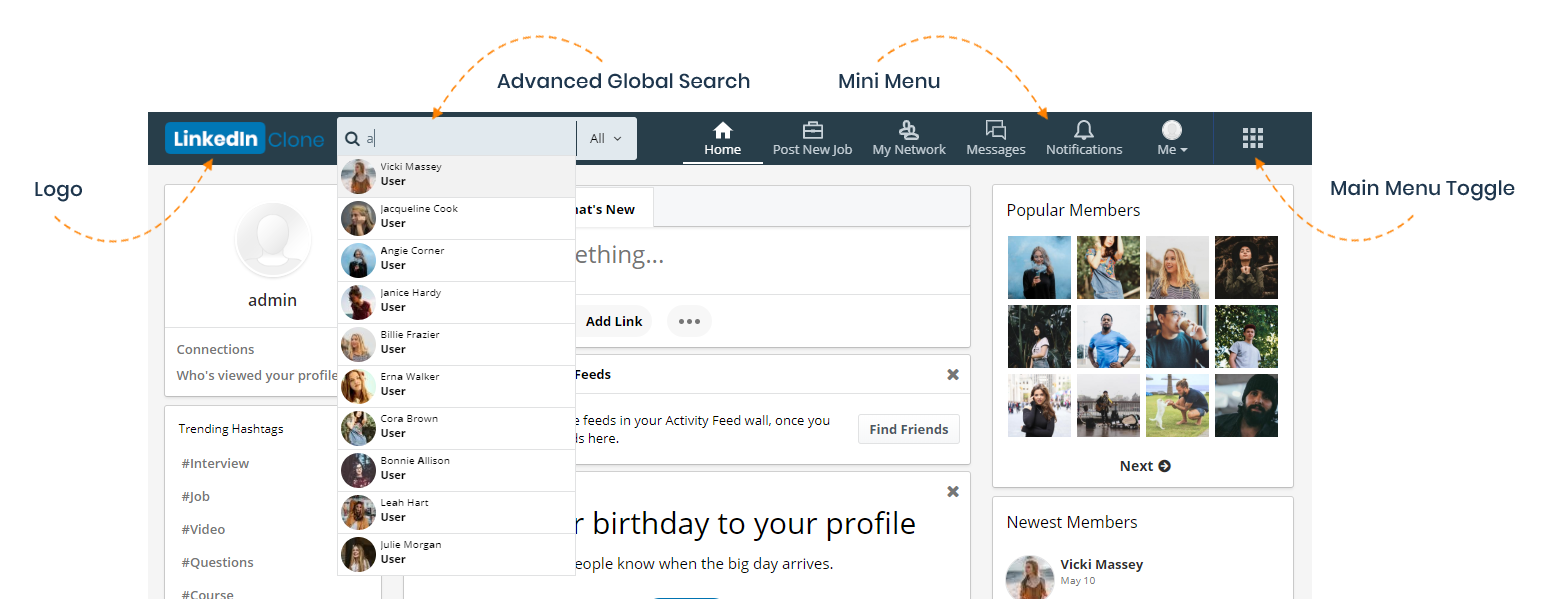Click the search magnifier icon
1550x599 pixels.
(352, 139)
